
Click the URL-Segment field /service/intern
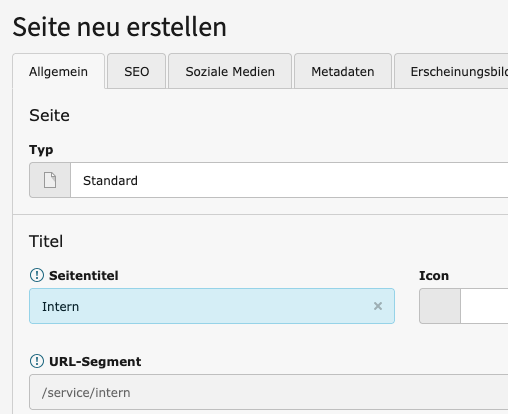(x=269, y=392)
